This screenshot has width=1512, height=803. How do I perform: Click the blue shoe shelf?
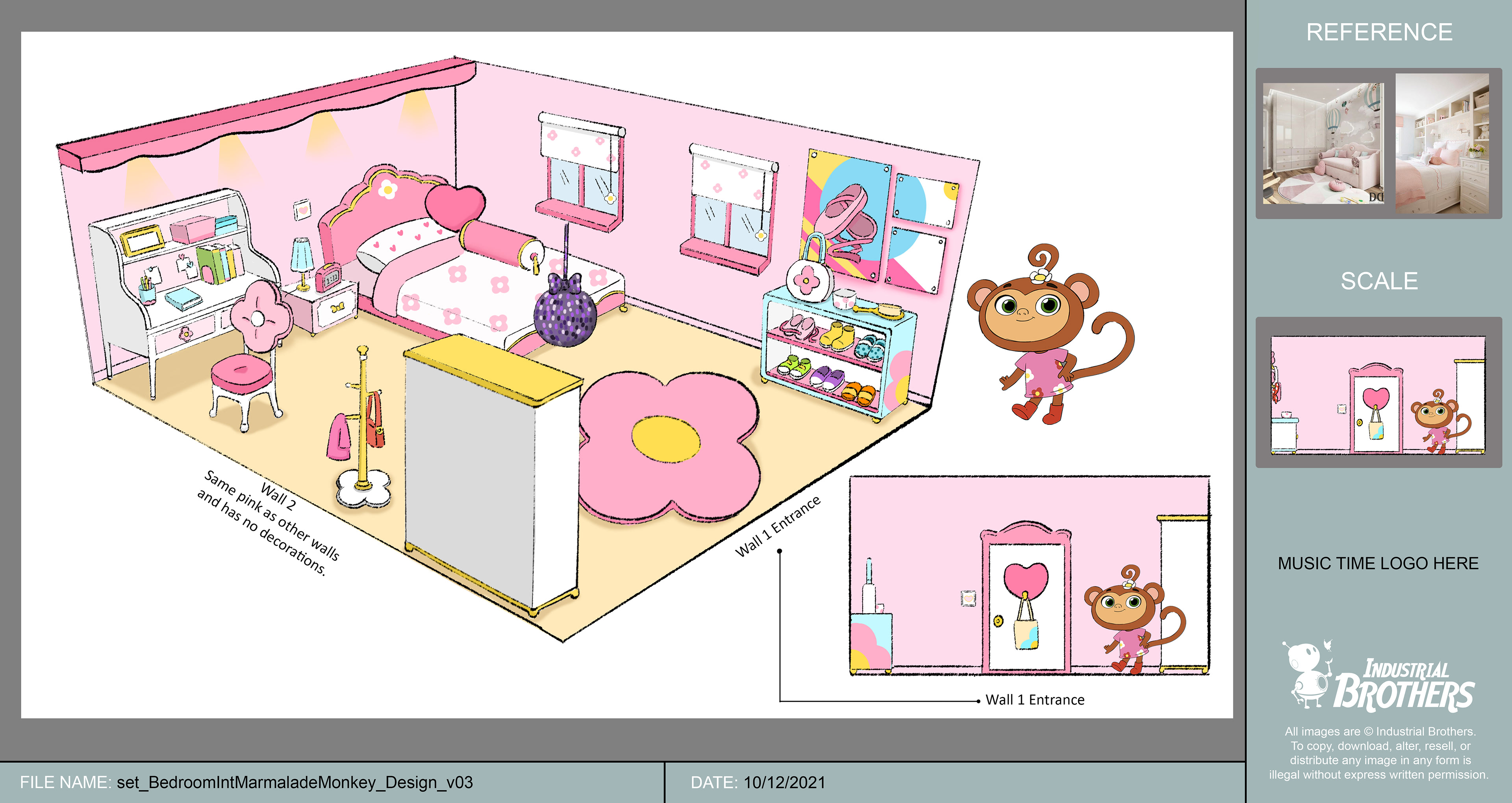pos(838,354)
